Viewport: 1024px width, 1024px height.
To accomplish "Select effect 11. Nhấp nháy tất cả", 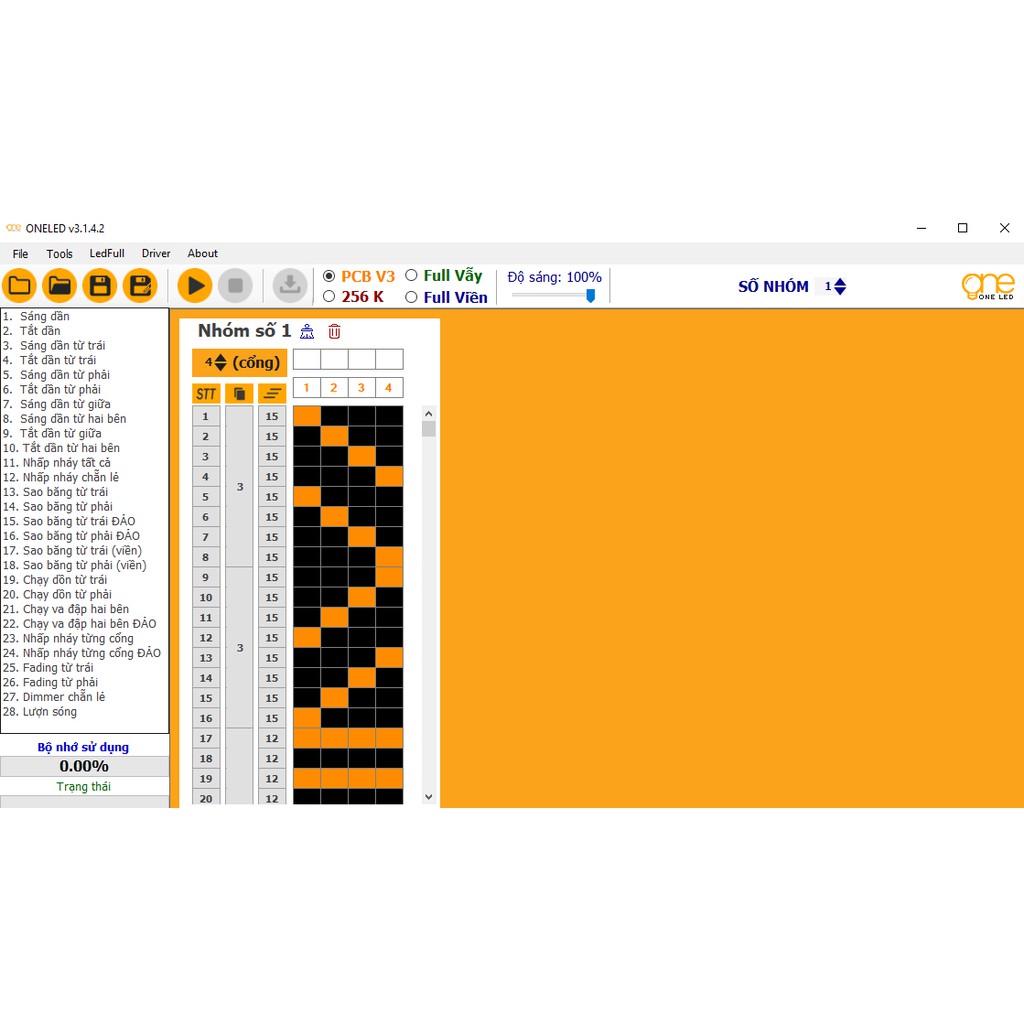I will click(x=57, y=463).
